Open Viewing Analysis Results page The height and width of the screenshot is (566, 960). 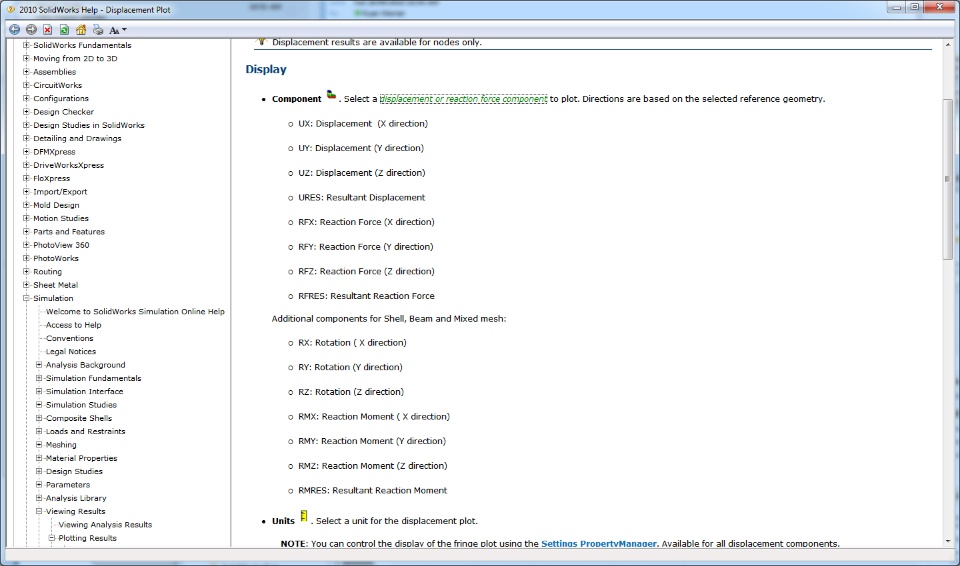[105, 525]
